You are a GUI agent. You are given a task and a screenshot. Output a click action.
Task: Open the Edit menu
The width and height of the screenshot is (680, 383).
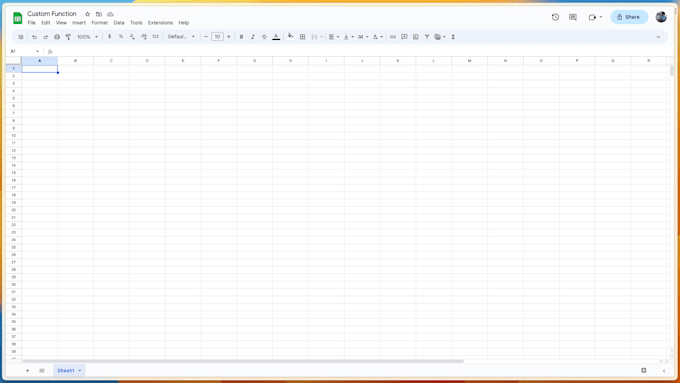[46, 23]
